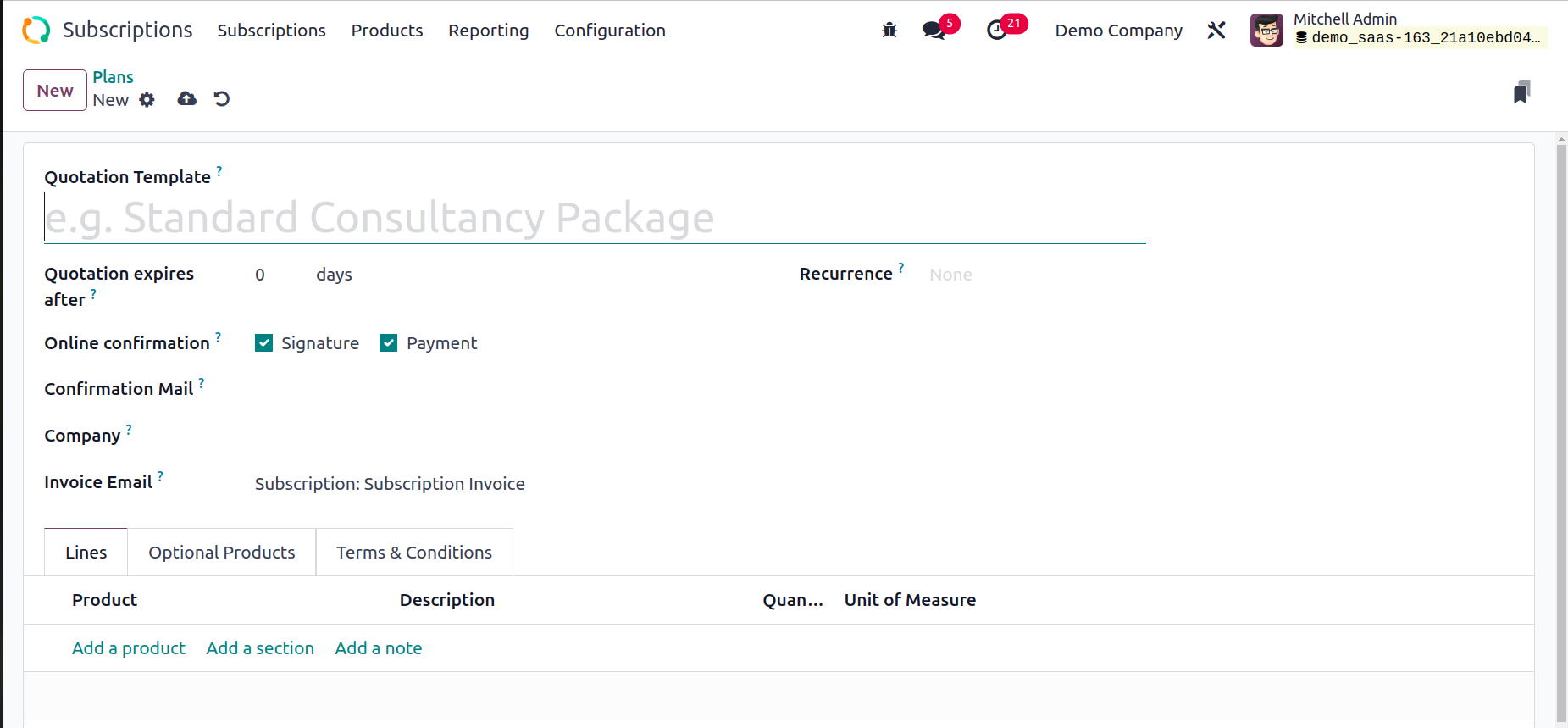Save record with cloud upload icon
The image size is (1568, 728).
(187, 99)
